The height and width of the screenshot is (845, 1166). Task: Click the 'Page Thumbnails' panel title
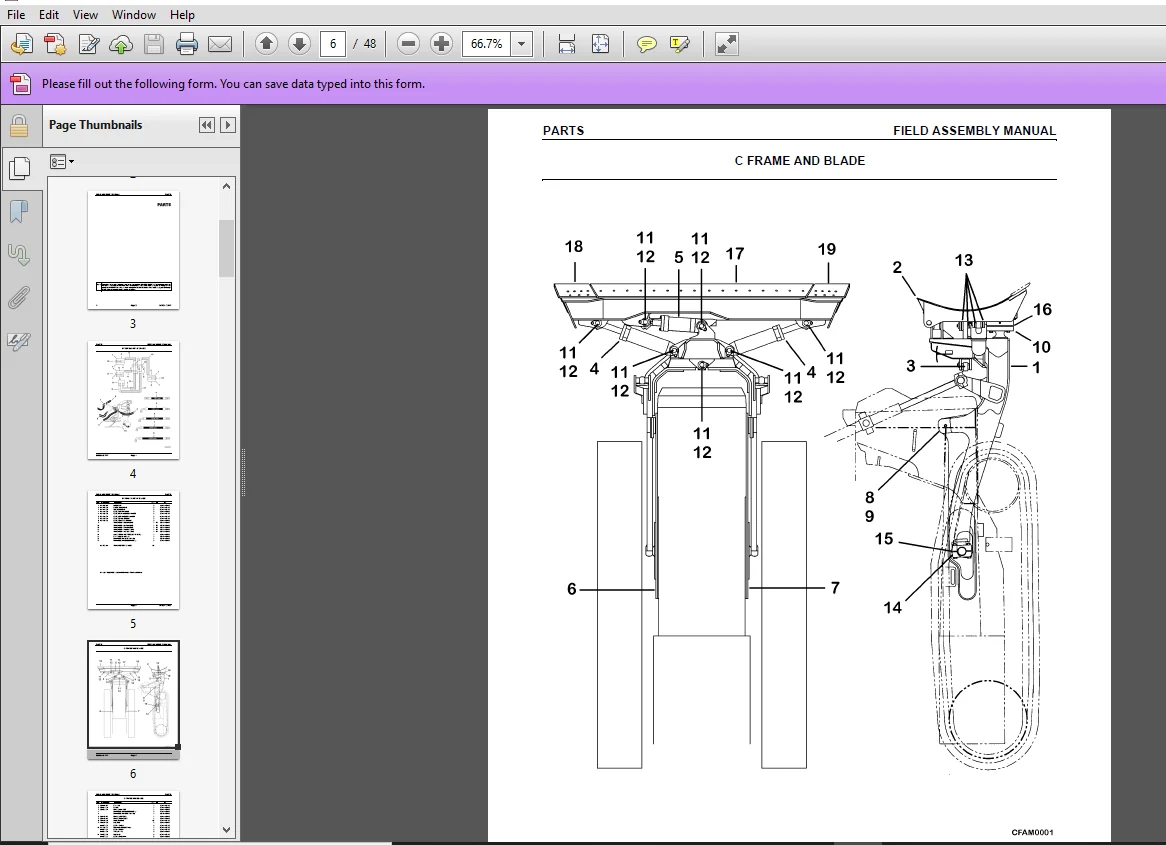[x=95, y=125]
